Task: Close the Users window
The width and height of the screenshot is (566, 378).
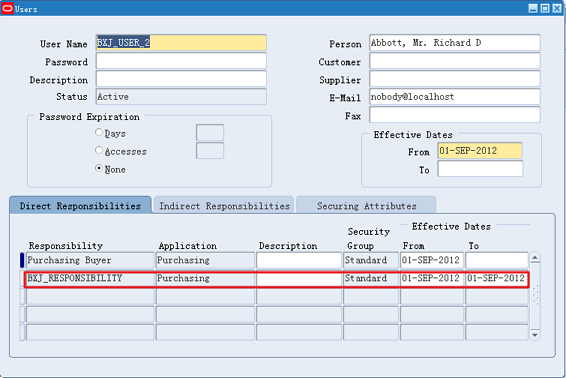Action: point(557,8)
